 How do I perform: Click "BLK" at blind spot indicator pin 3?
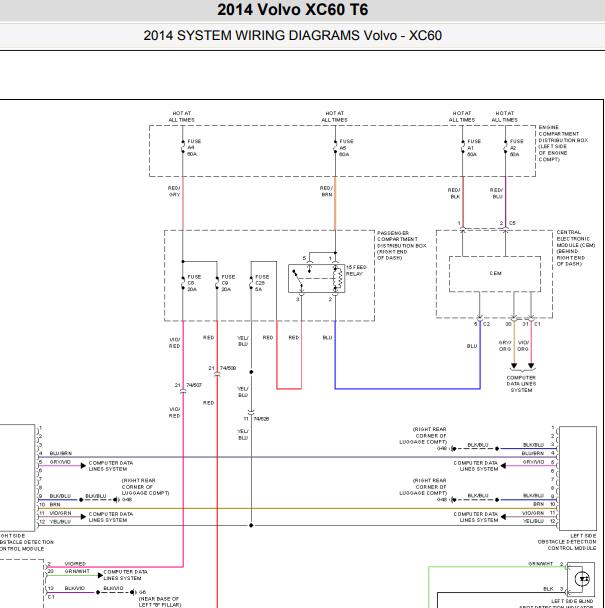548,589
